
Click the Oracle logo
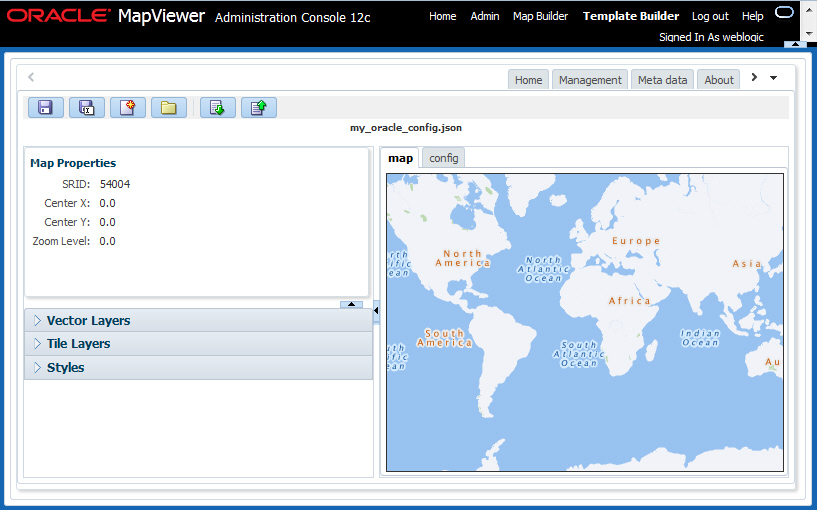coord(58,15)
